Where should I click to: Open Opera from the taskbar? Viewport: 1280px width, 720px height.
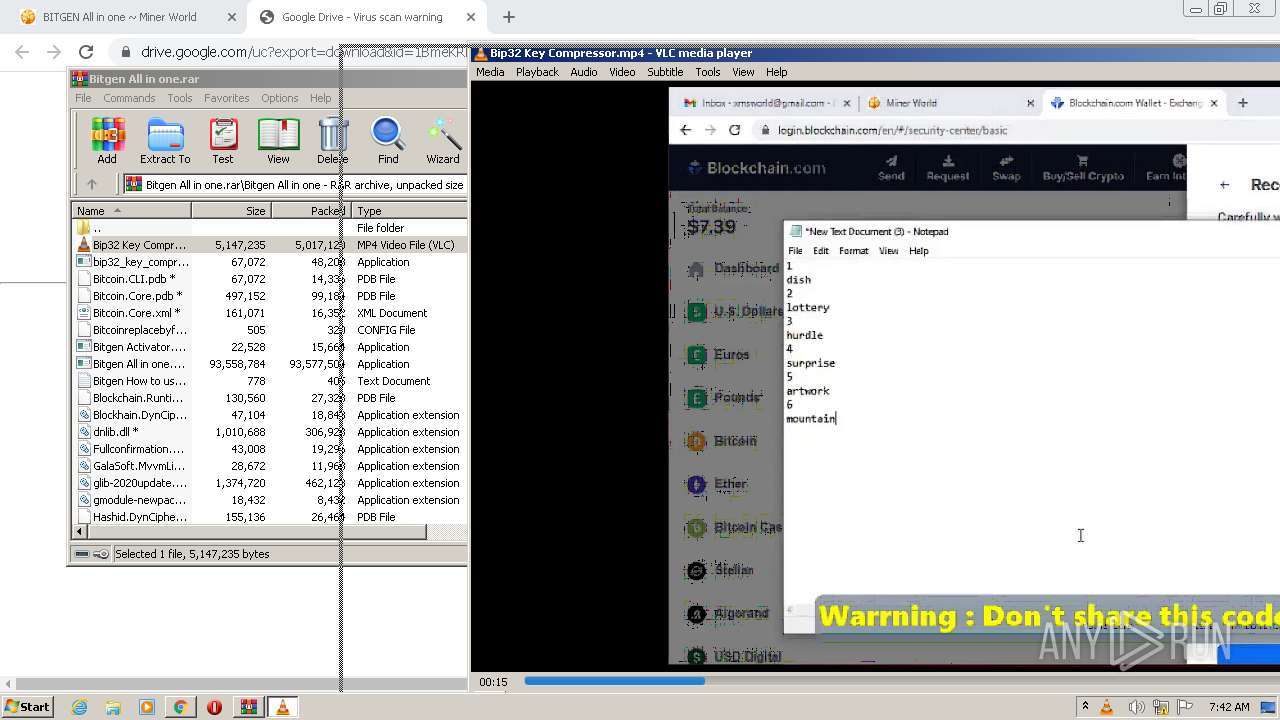214,707
